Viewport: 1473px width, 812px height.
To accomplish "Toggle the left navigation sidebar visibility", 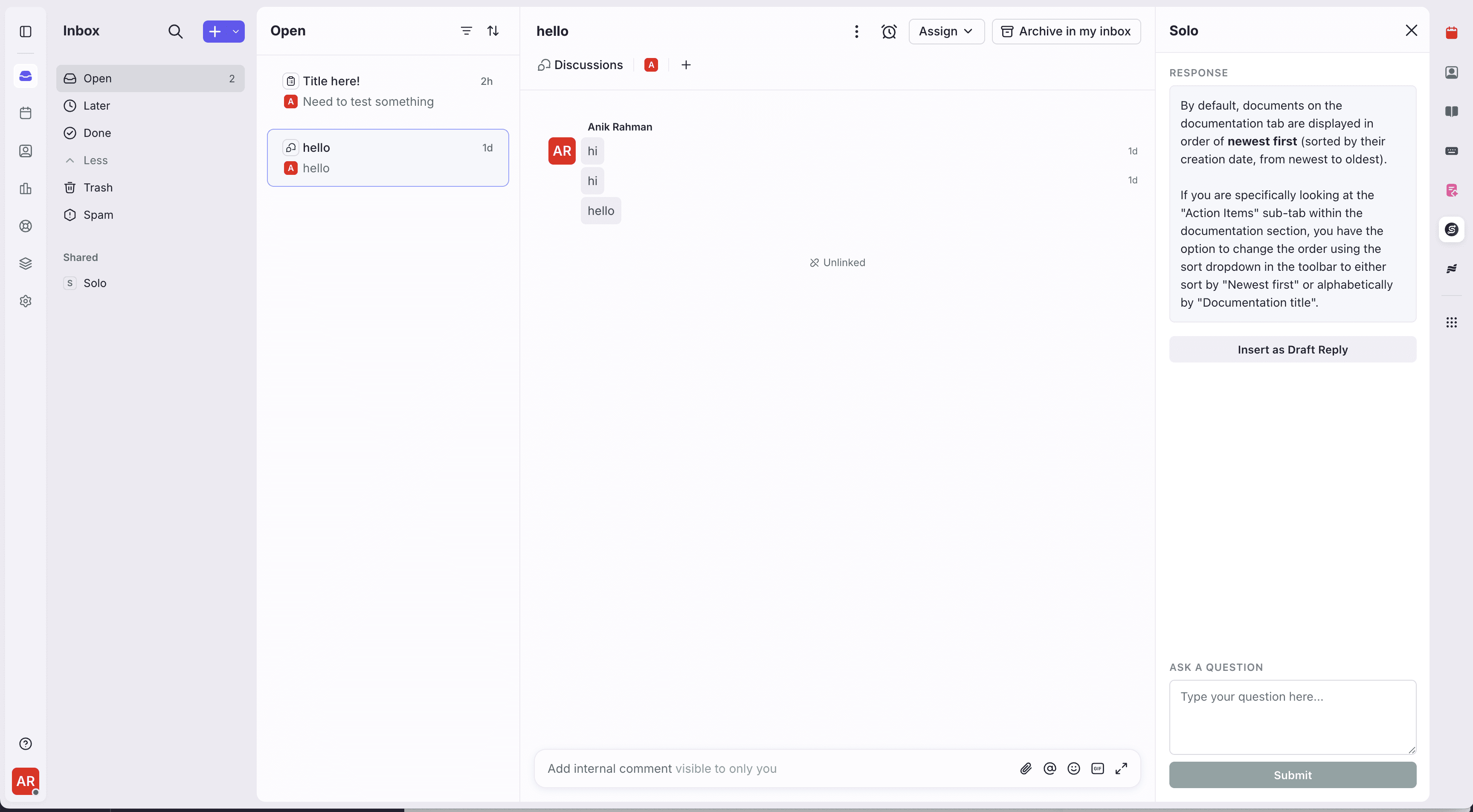I will click(25, 32).
